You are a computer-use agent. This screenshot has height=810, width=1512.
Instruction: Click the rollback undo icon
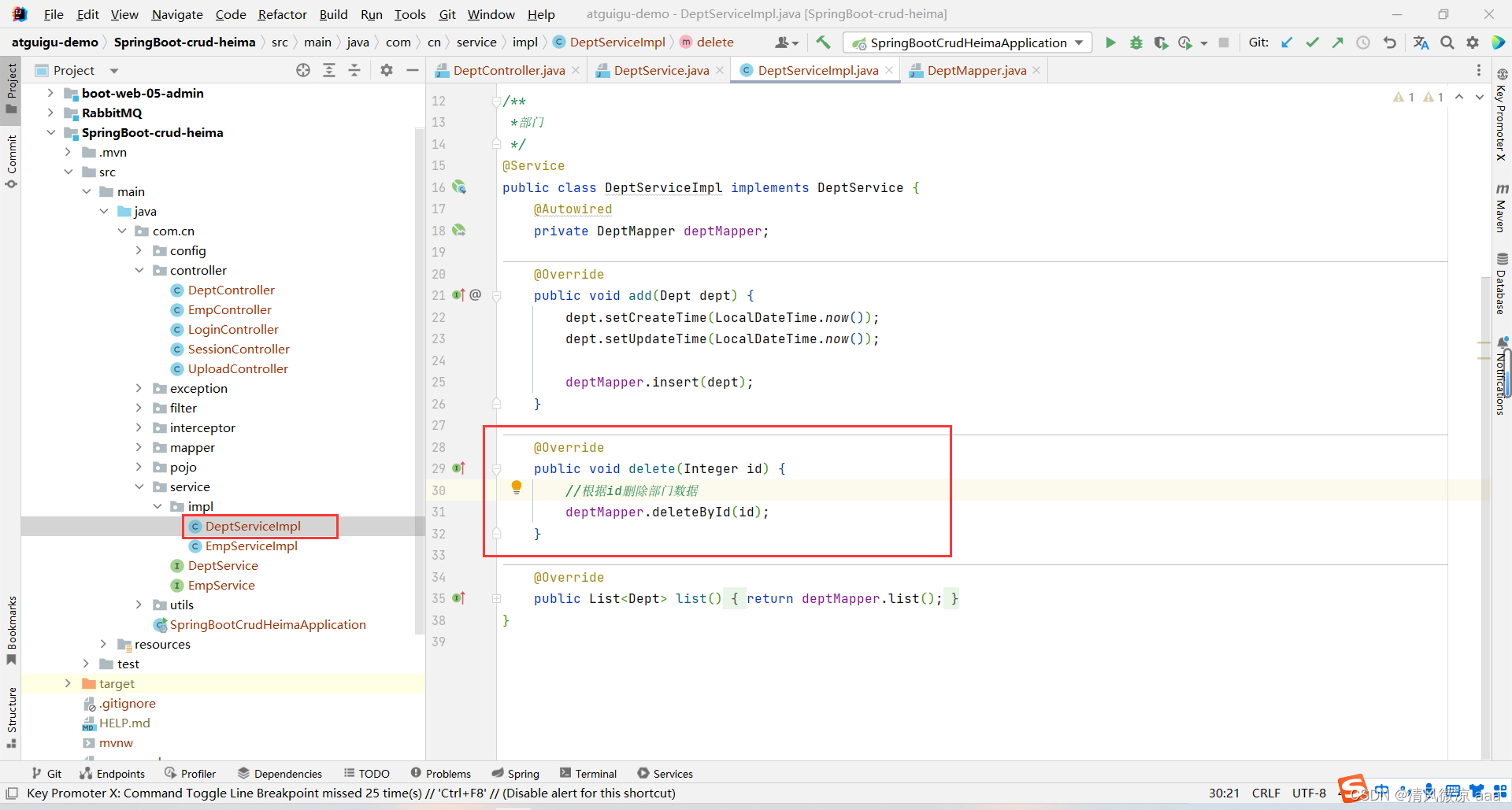(x=1389, y=43)
